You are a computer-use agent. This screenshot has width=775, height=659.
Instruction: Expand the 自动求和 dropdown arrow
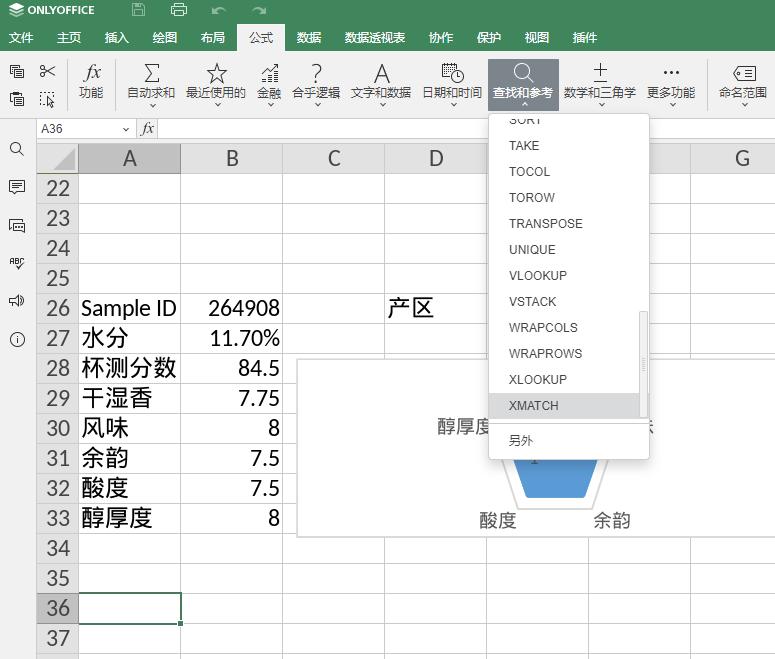coord(152,105)
